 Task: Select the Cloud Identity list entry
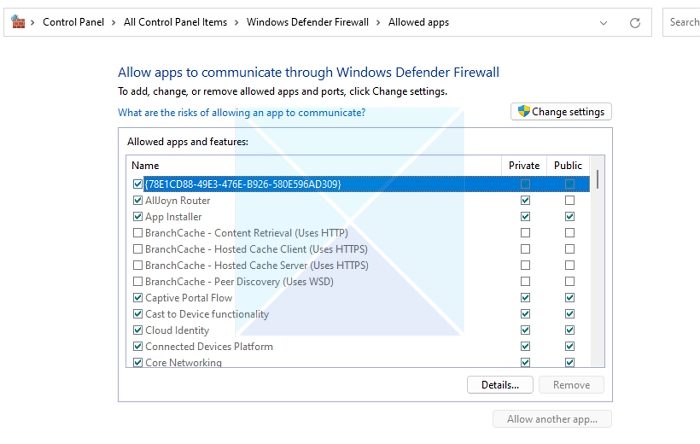(177, 330)
